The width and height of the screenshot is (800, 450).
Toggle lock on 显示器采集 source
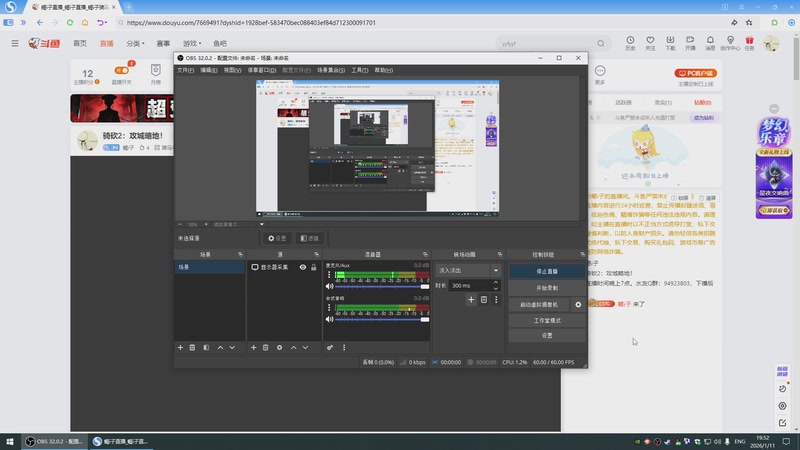(x=314, y=268)
